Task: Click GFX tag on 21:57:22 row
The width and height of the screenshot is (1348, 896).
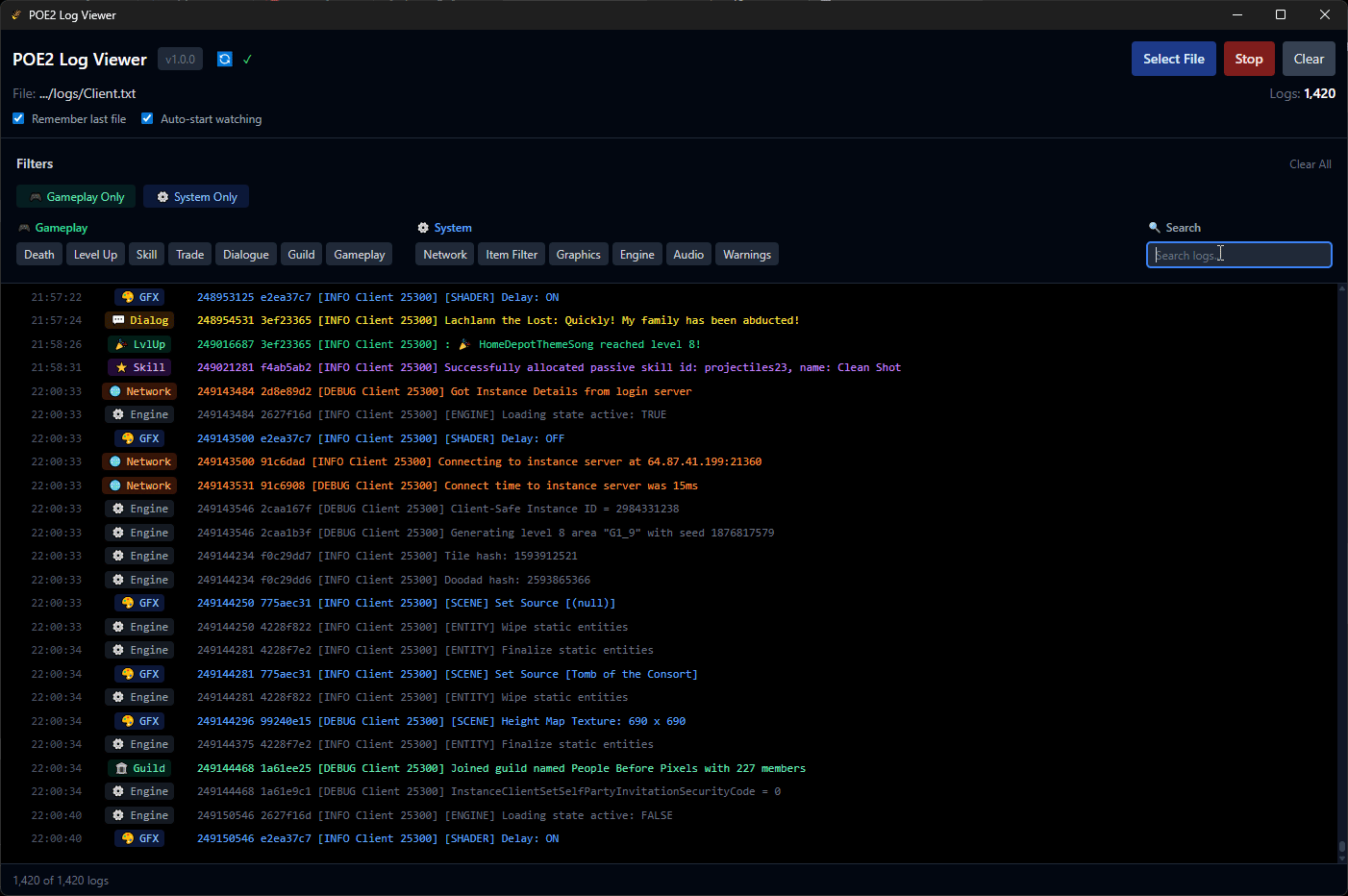Action: pos(140,297)
